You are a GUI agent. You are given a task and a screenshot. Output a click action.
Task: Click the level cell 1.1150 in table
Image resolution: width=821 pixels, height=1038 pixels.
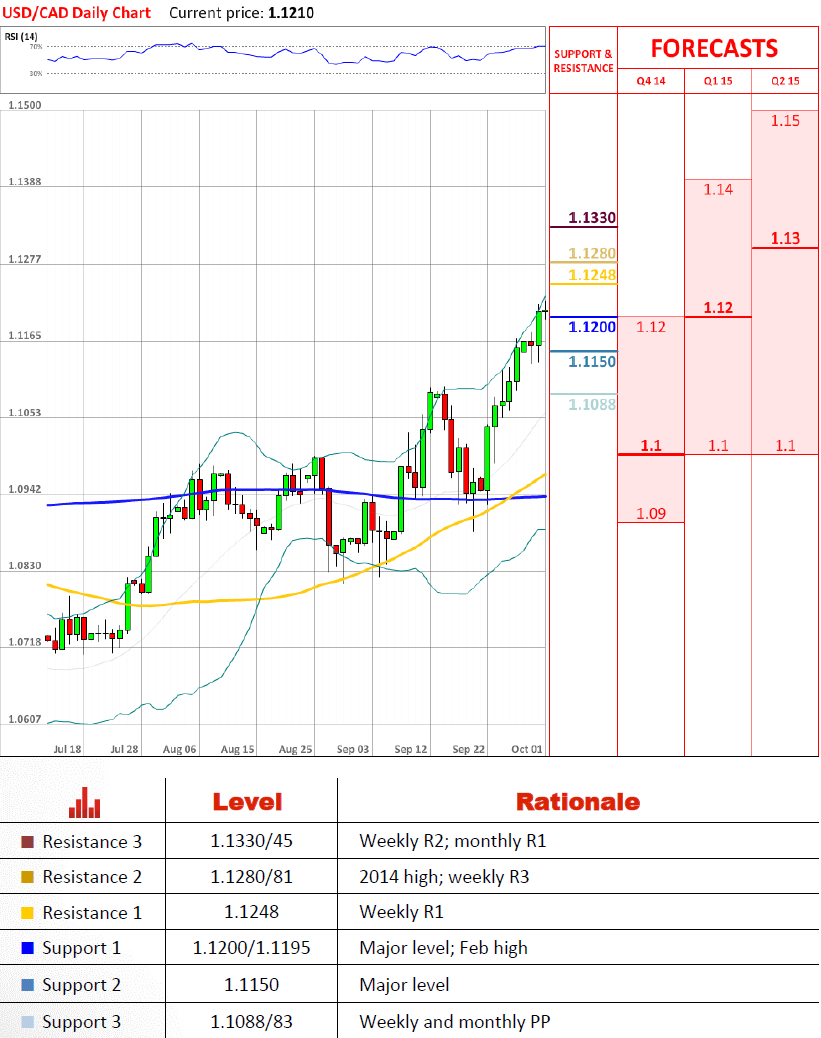[x=252, y=985]
